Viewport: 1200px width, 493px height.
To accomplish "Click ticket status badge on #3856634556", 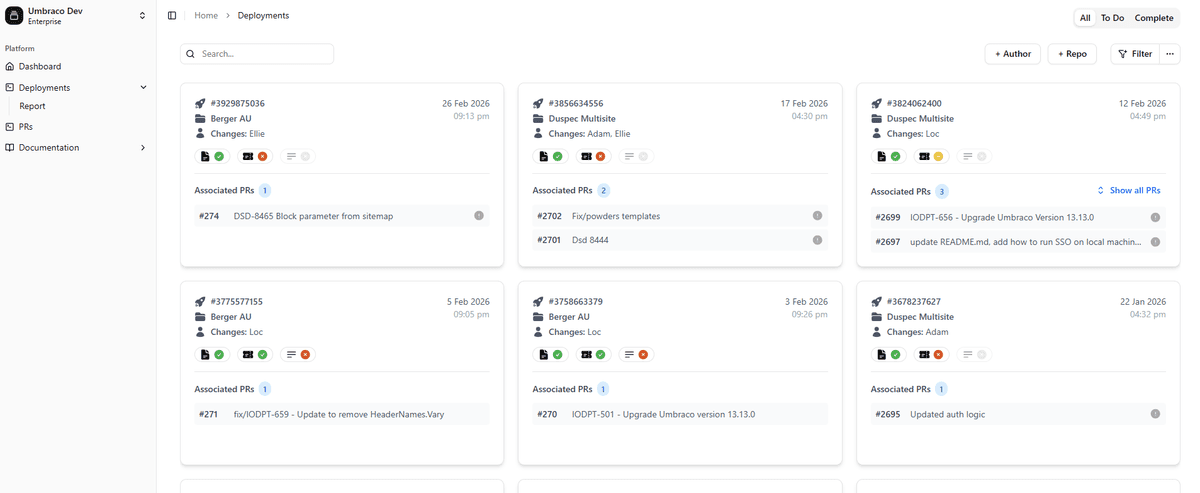I will coord(593,156).
